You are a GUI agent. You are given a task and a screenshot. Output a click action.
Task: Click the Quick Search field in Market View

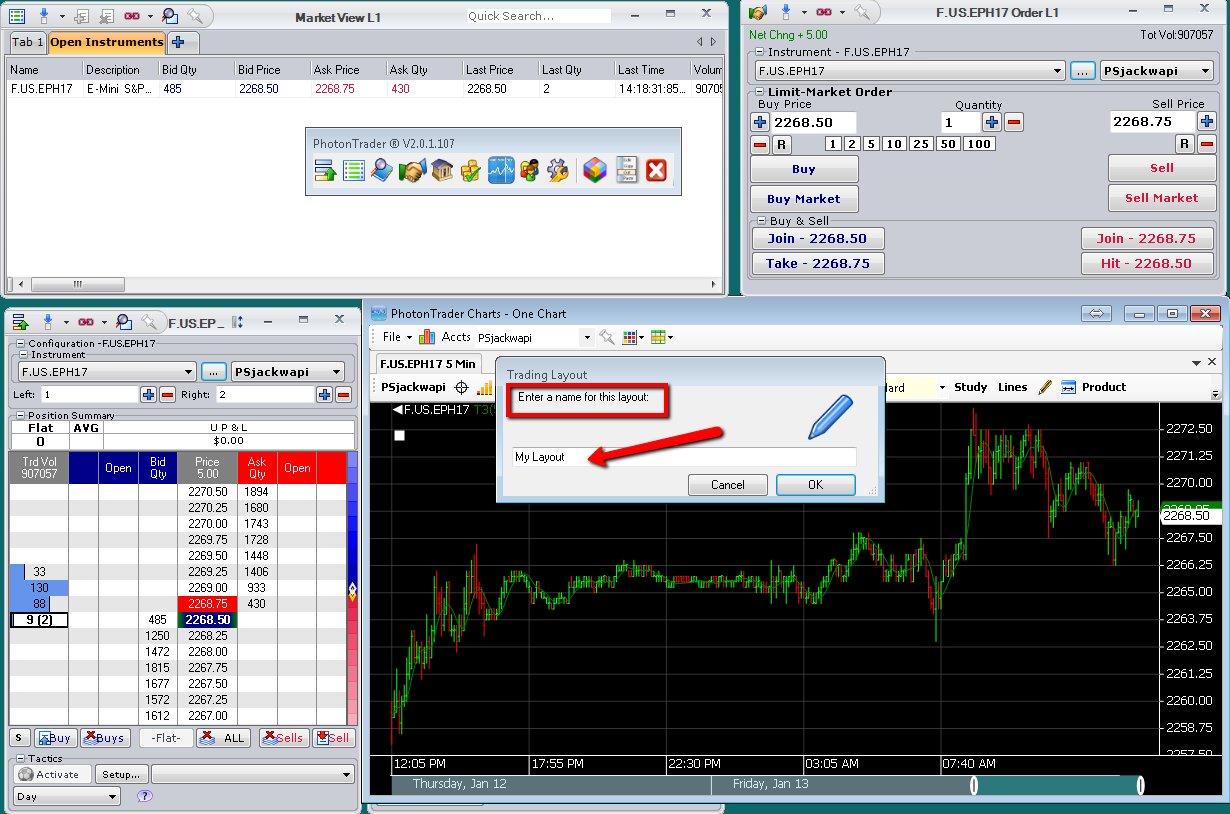tap(538, 16)
